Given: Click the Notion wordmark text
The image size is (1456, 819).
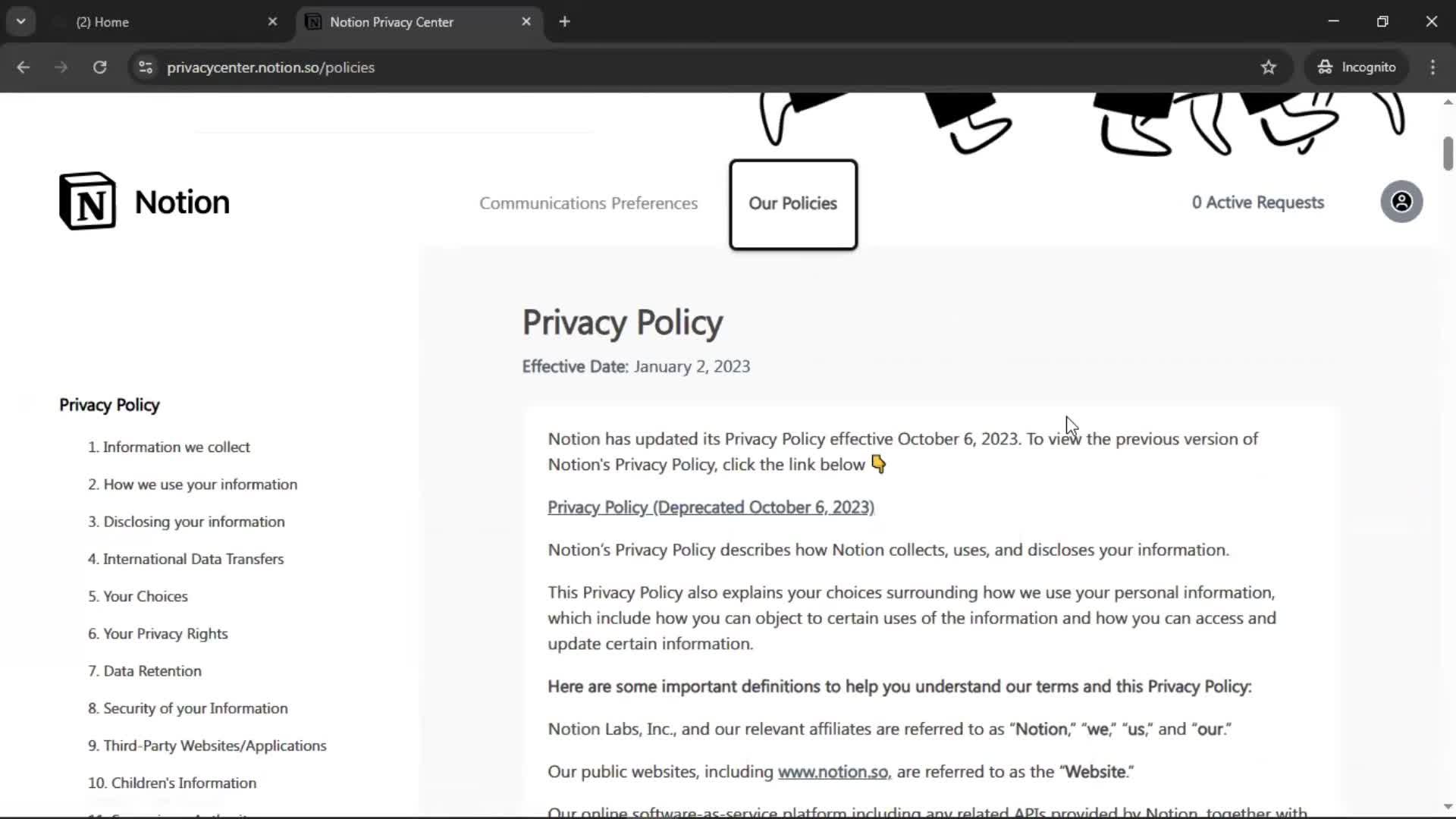Looking at the screenshot, I should click(x=182, y=202).
